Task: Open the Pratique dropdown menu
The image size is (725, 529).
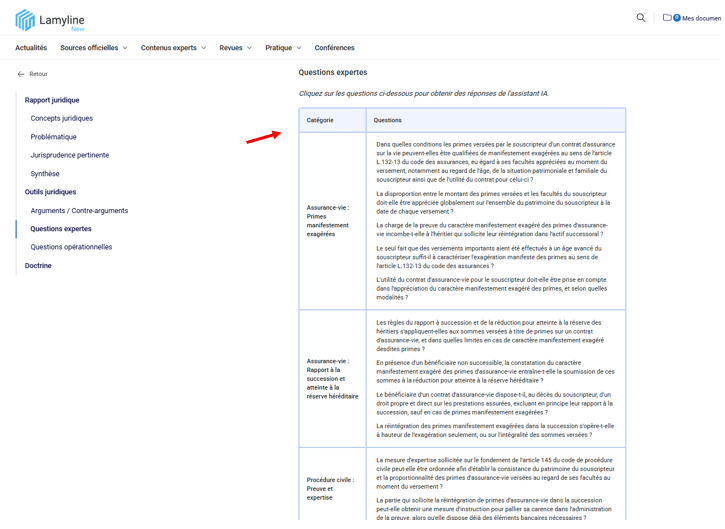Action: click(x=283, y=48)
